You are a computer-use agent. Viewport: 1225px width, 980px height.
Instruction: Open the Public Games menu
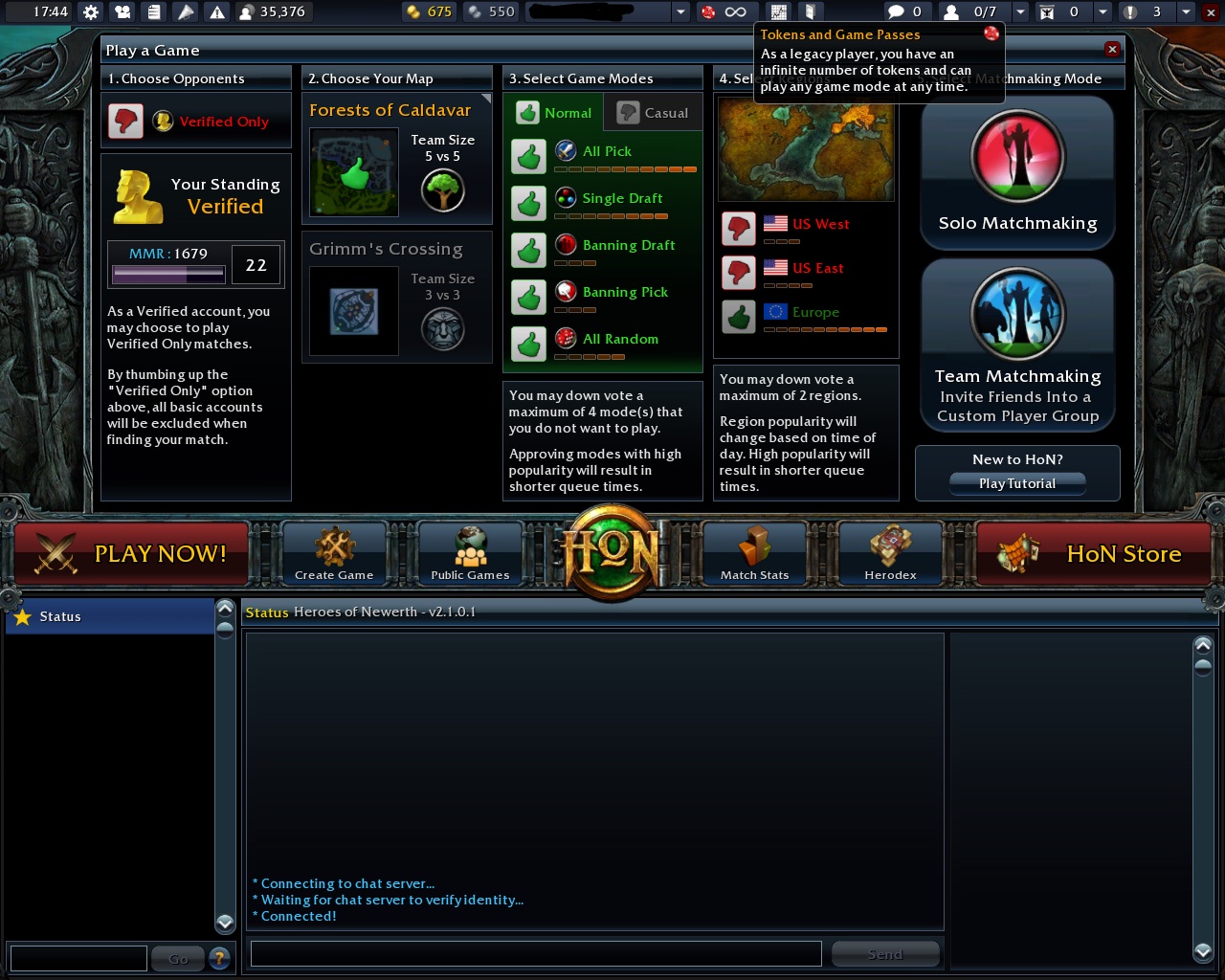[470, 553]
